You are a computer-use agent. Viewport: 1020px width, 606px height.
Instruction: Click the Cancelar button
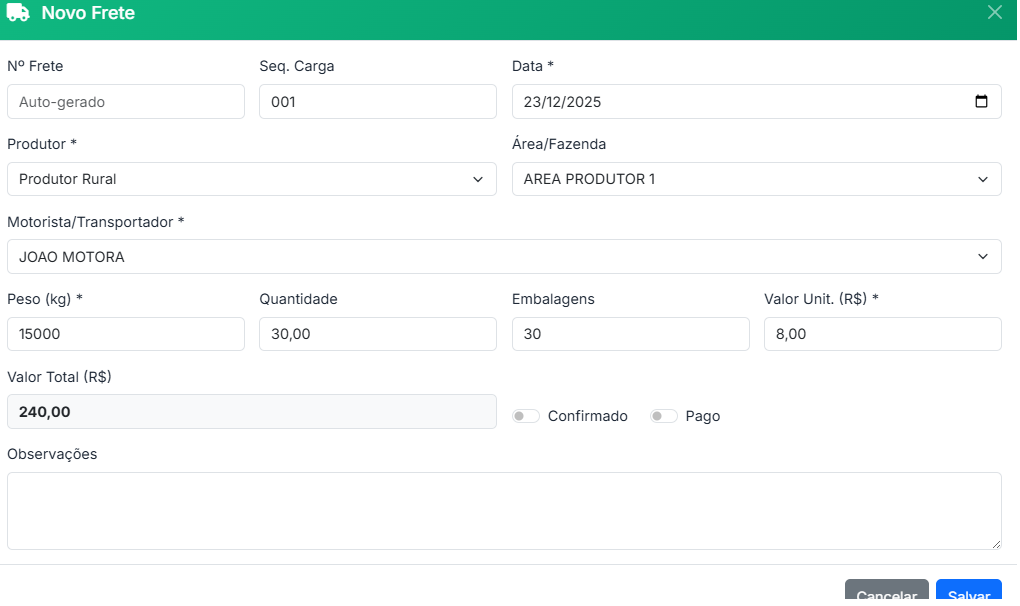886,594
